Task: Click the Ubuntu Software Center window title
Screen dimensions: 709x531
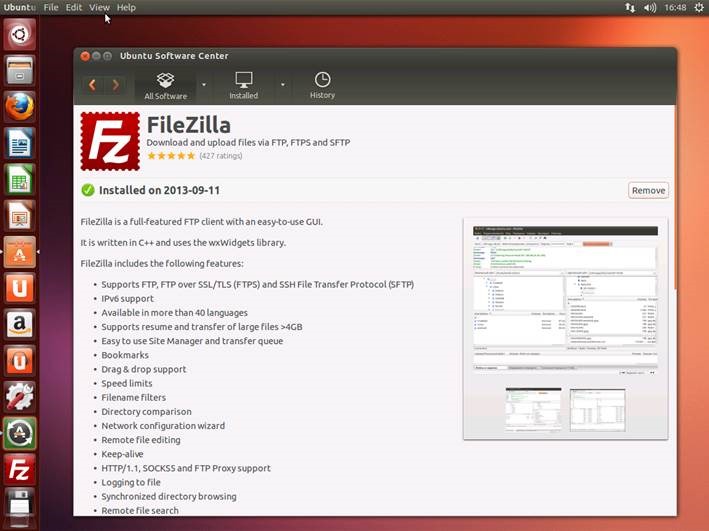Action: pos(174,56)
